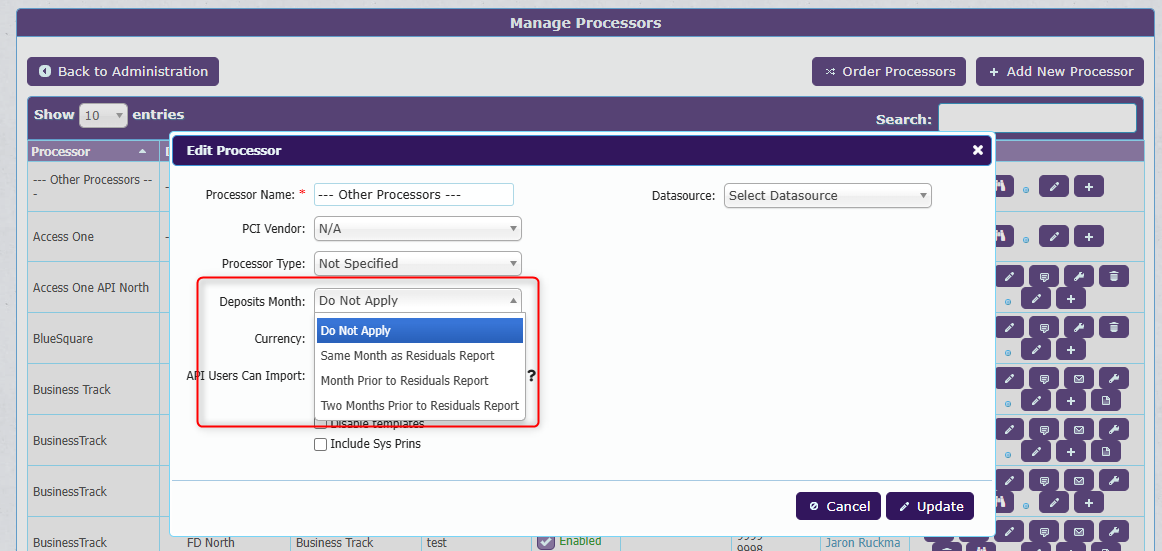Screen dimensions: 1162x551
Task: Click the envelope icon in the FD North row
Action: point(1079,530)
